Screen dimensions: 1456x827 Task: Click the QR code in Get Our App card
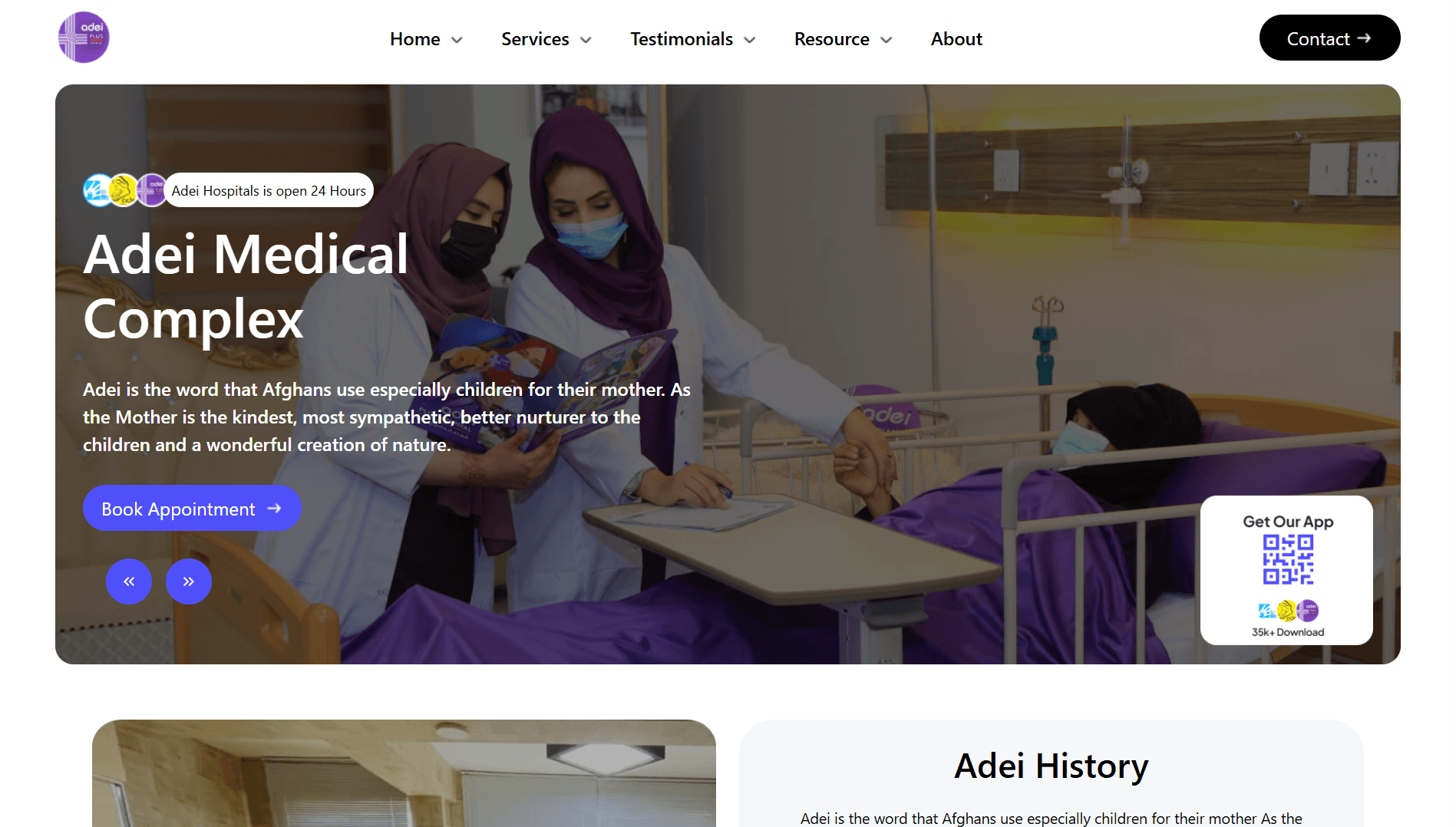tap(1288, 560)
